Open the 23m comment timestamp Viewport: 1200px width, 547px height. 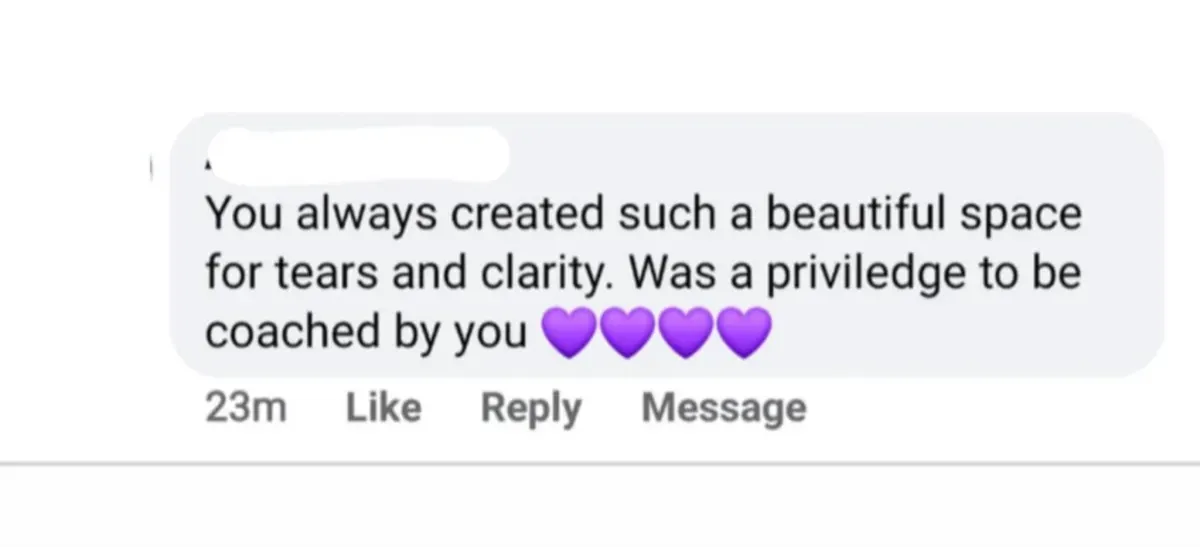245,408
